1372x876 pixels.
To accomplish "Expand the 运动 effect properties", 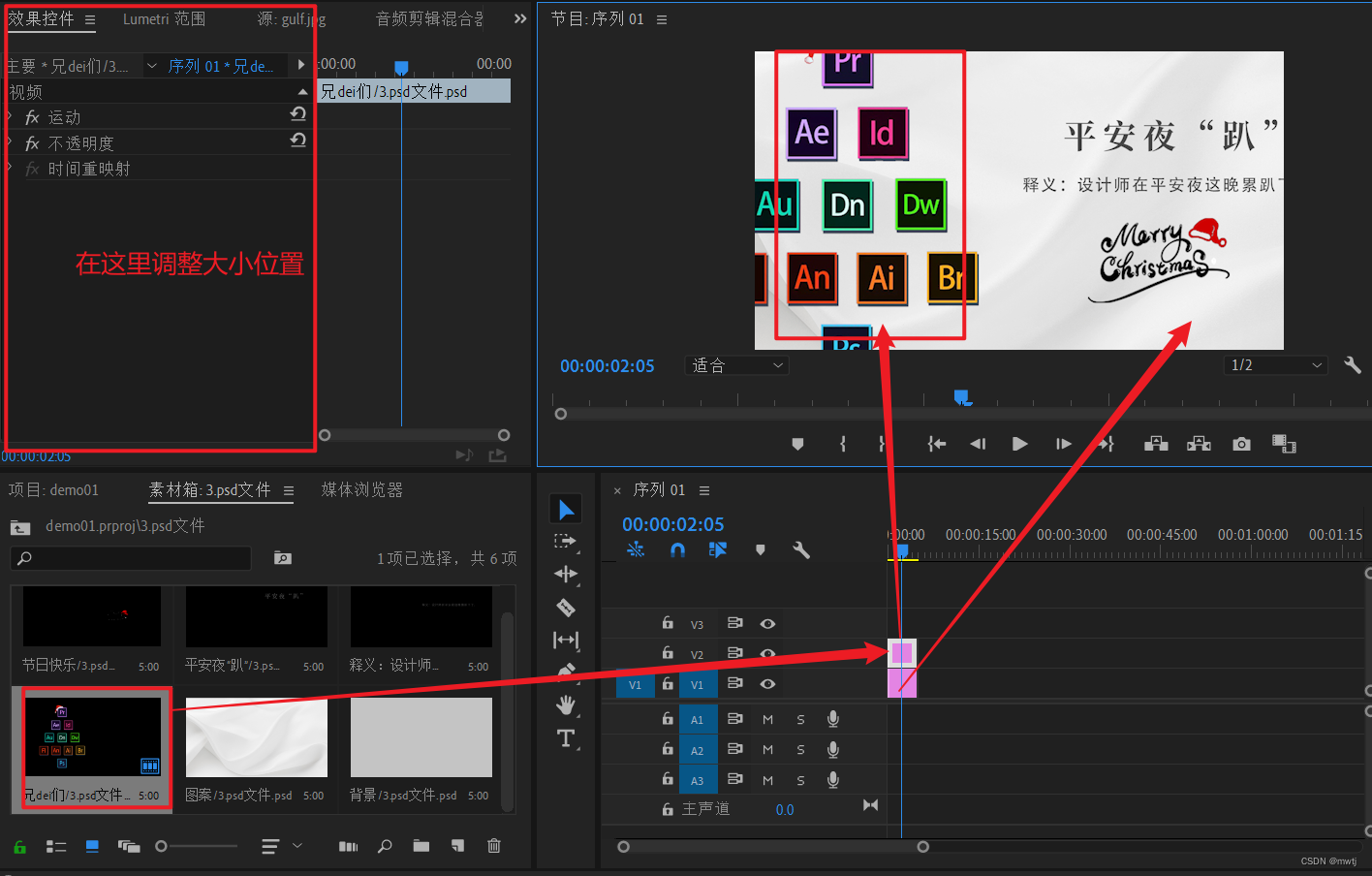I will (x=10, y=116).
